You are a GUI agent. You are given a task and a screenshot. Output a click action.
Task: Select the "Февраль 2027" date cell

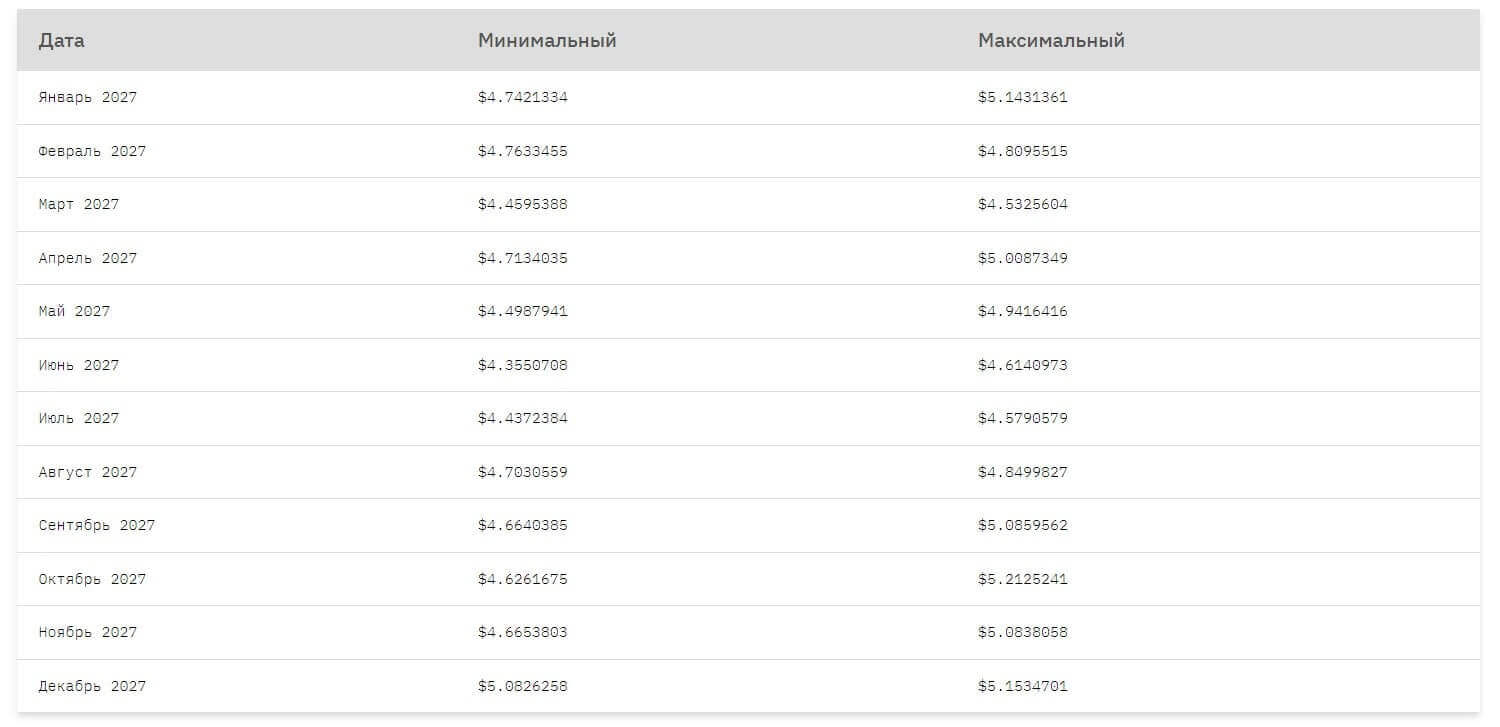(x=92, y=152)
